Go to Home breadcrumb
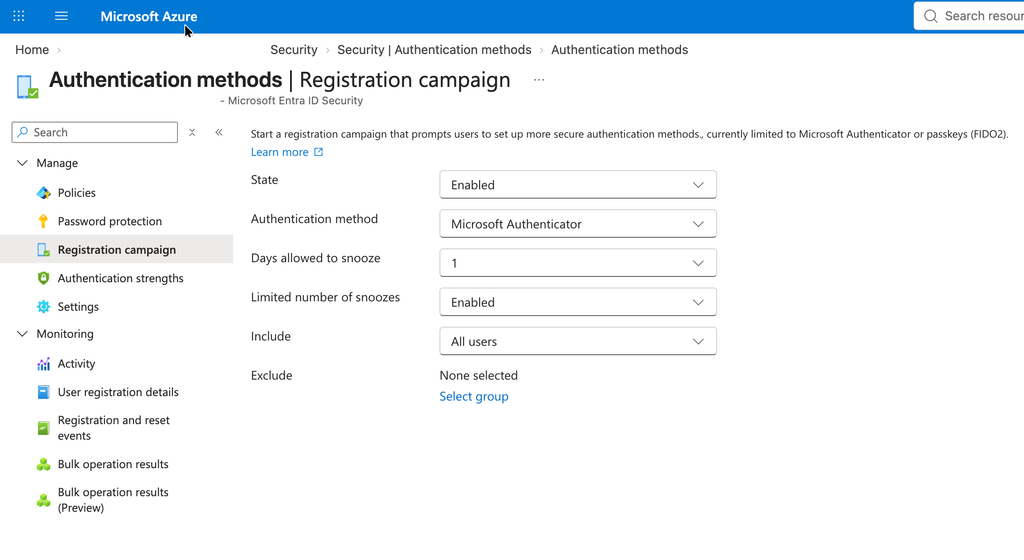1024x560 pixels. click(32, 50)
